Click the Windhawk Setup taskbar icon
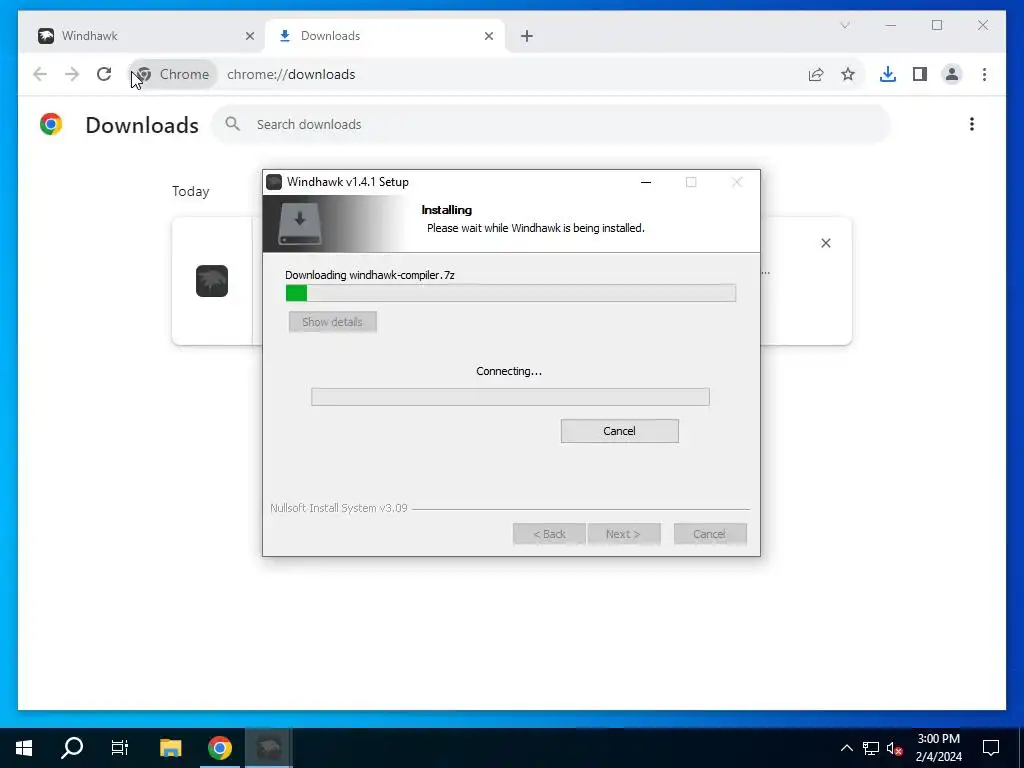The height and width of the screenshot is (768, 1024). click(268, 748)
